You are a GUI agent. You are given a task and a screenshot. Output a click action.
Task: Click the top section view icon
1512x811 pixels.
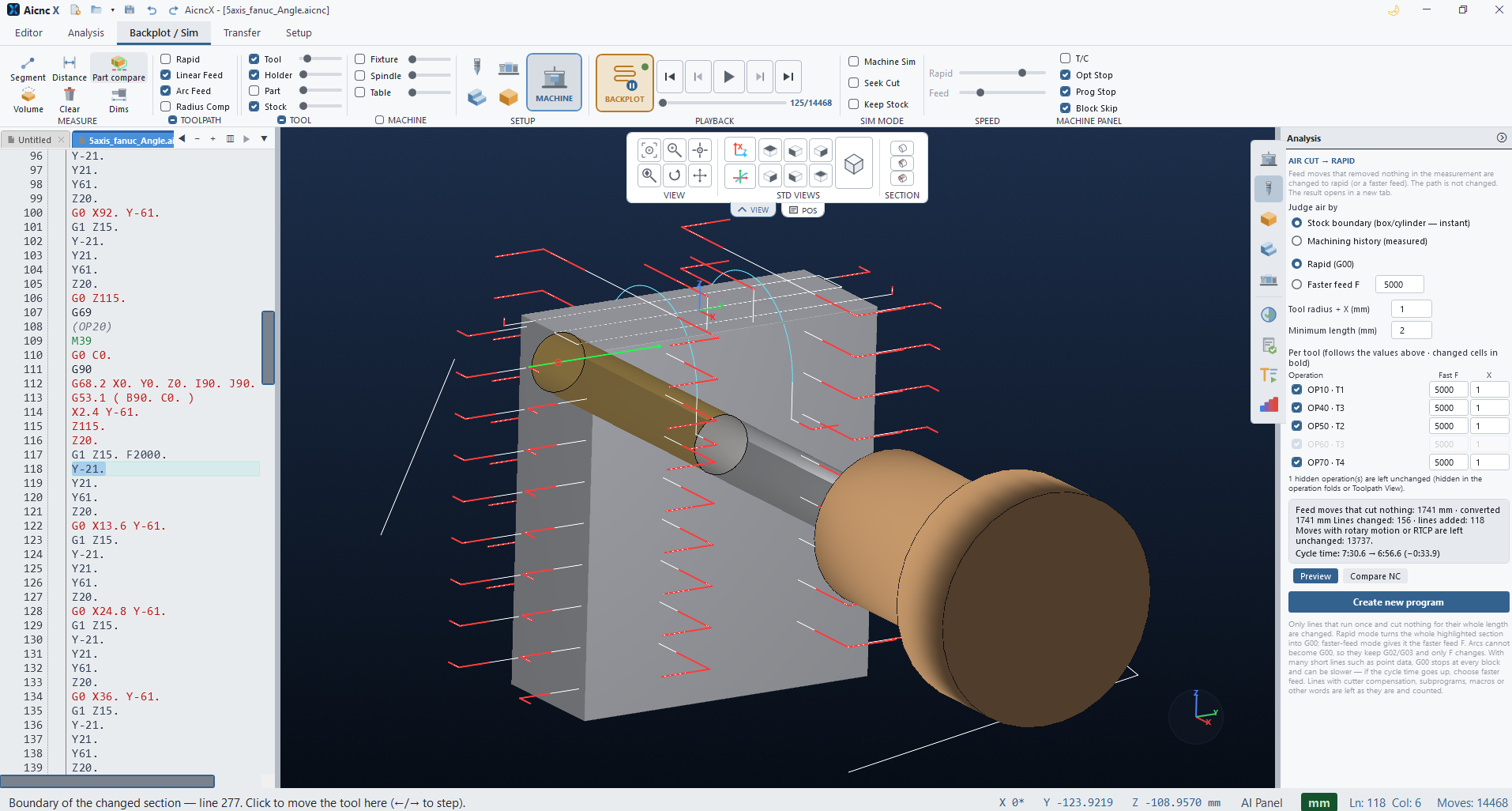pos(902,149)
